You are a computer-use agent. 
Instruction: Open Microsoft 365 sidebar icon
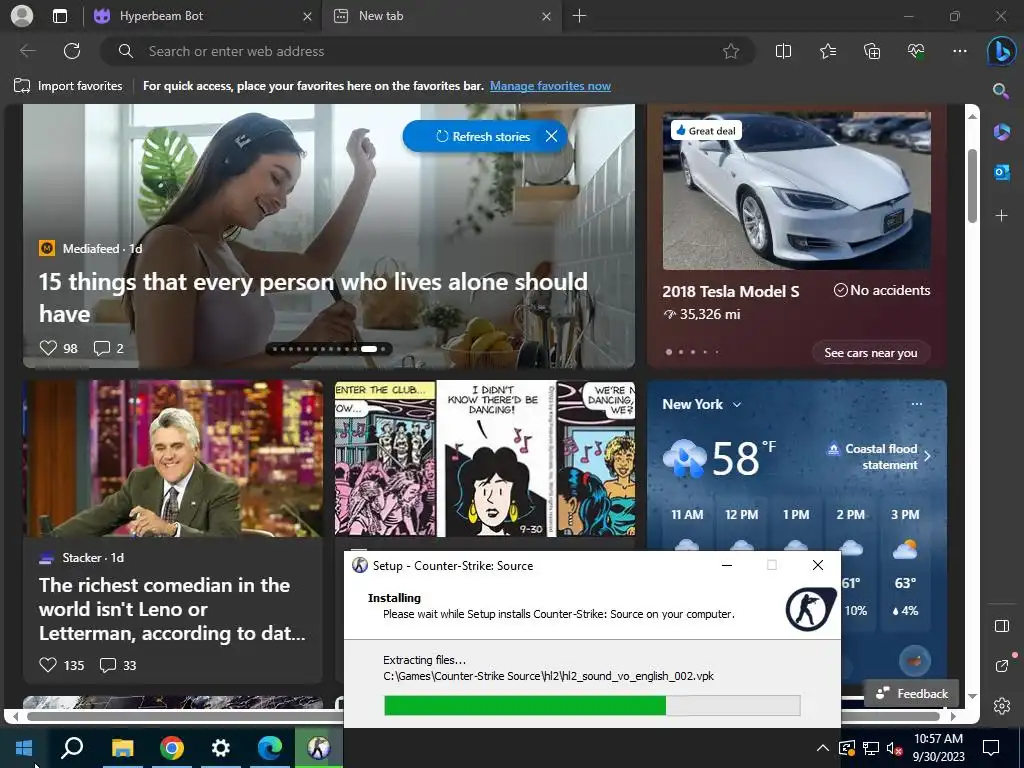pyautogui.click(x=1001, y=132)
